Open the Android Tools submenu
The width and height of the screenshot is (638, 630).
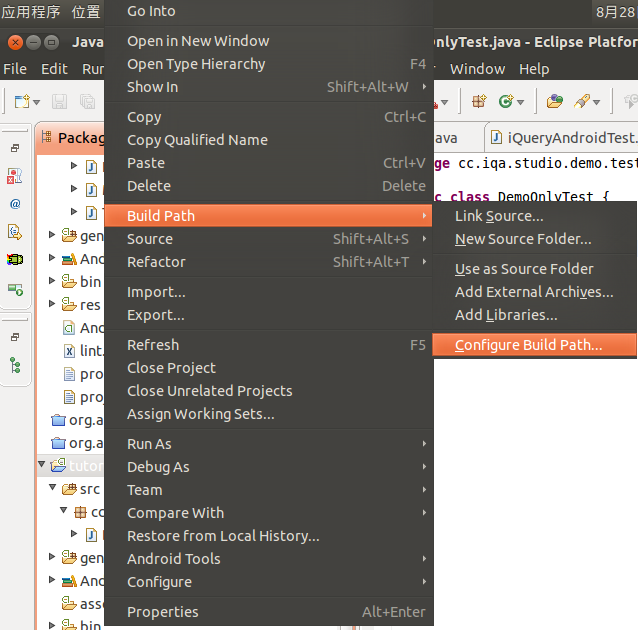coord(269,559)
